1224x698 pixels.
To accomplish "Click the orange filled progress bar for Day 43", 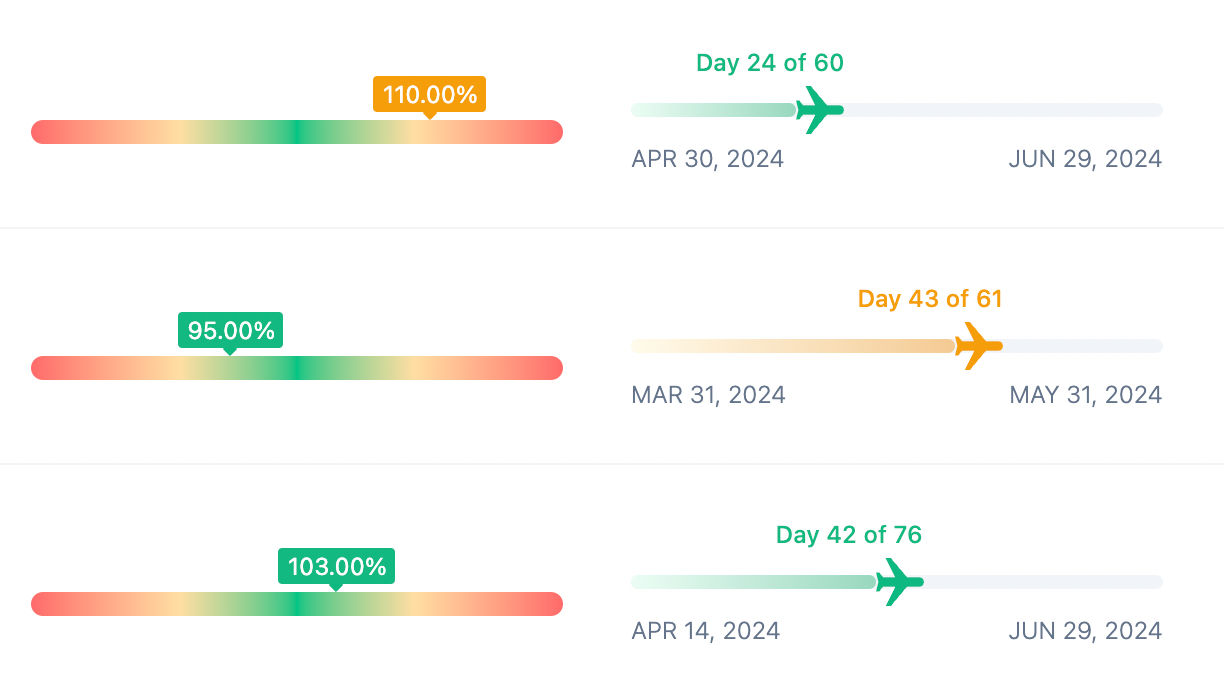I will pos(793,346).
